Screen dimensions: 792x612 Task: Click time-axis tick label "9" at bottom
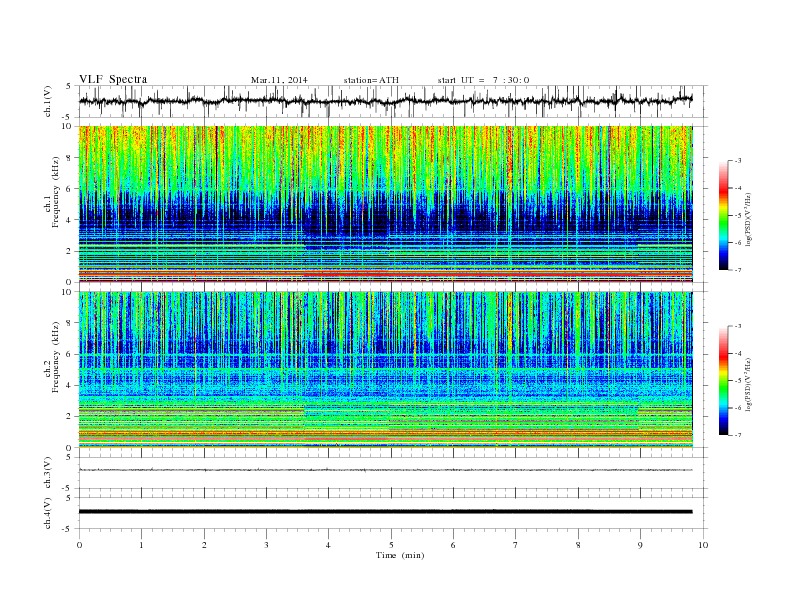(640, 545)
